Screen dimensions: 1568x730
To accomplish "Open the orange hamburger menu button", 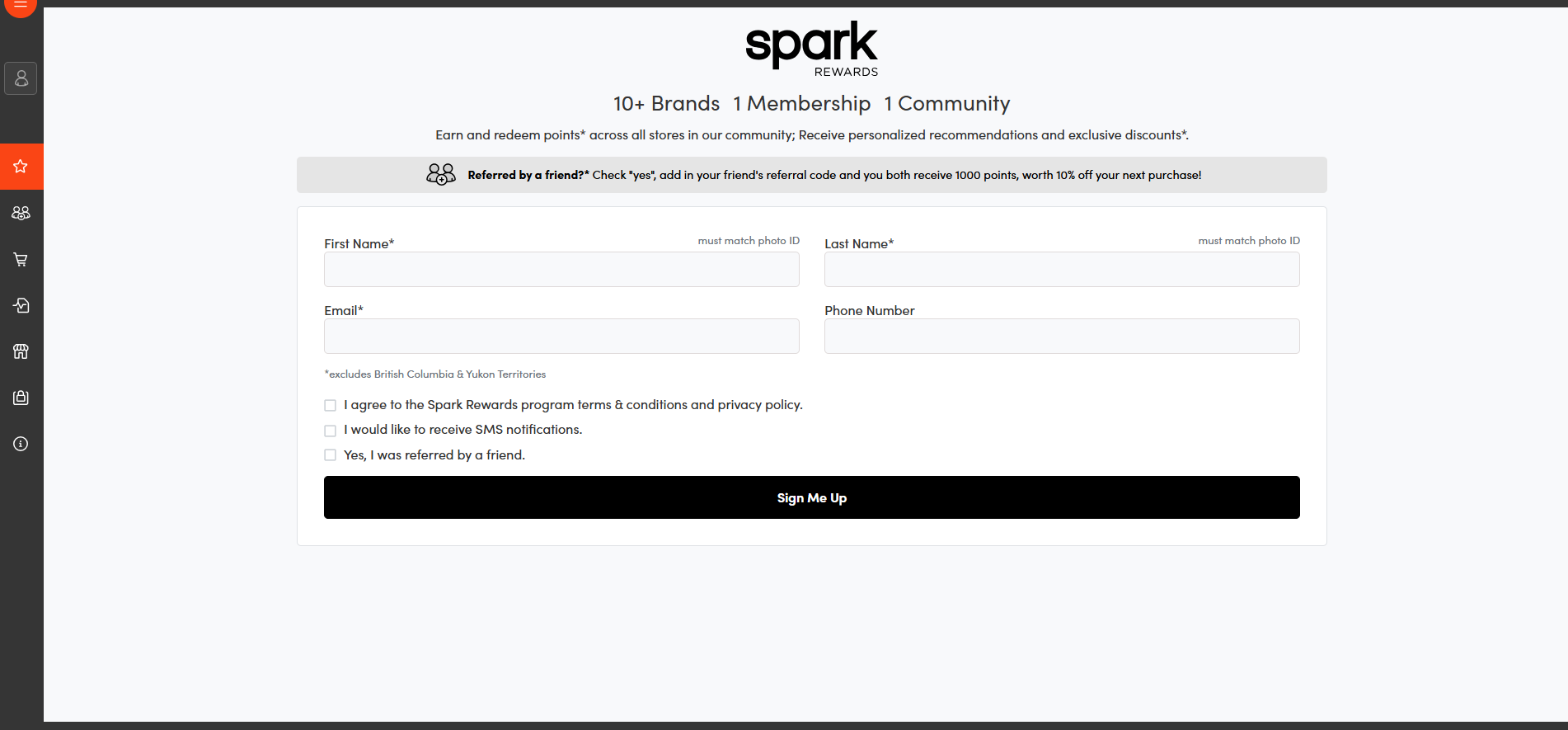I will (x=21, y=7).
